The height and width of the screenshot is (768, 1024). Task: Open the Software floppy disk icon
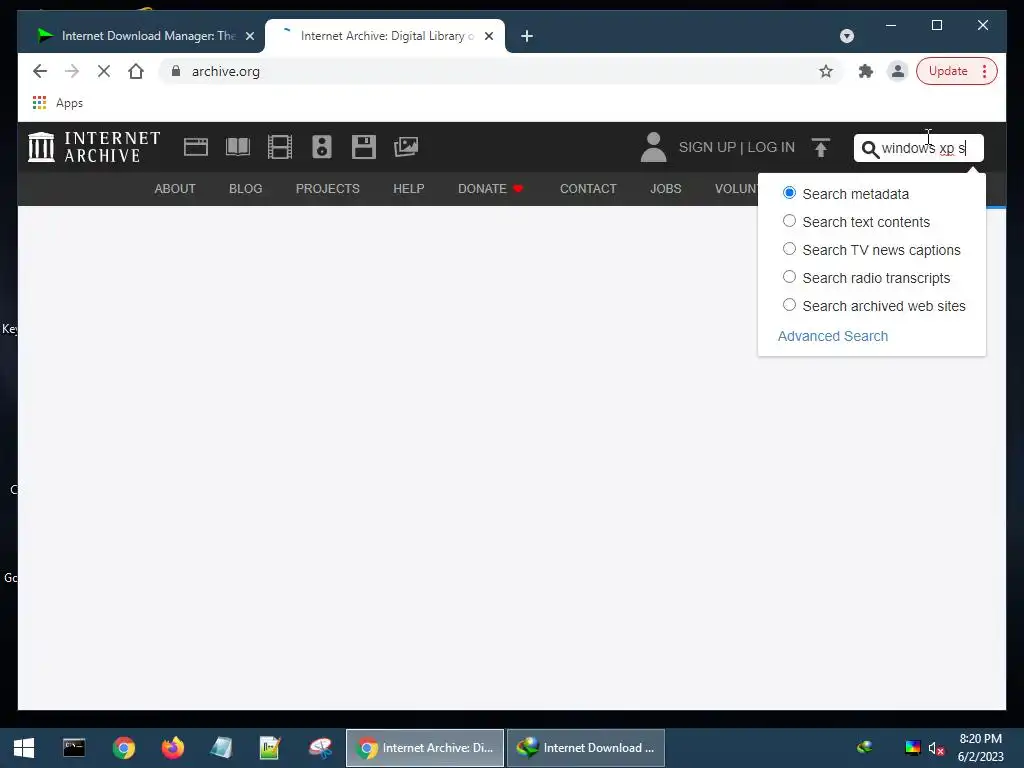click(364, 147)
